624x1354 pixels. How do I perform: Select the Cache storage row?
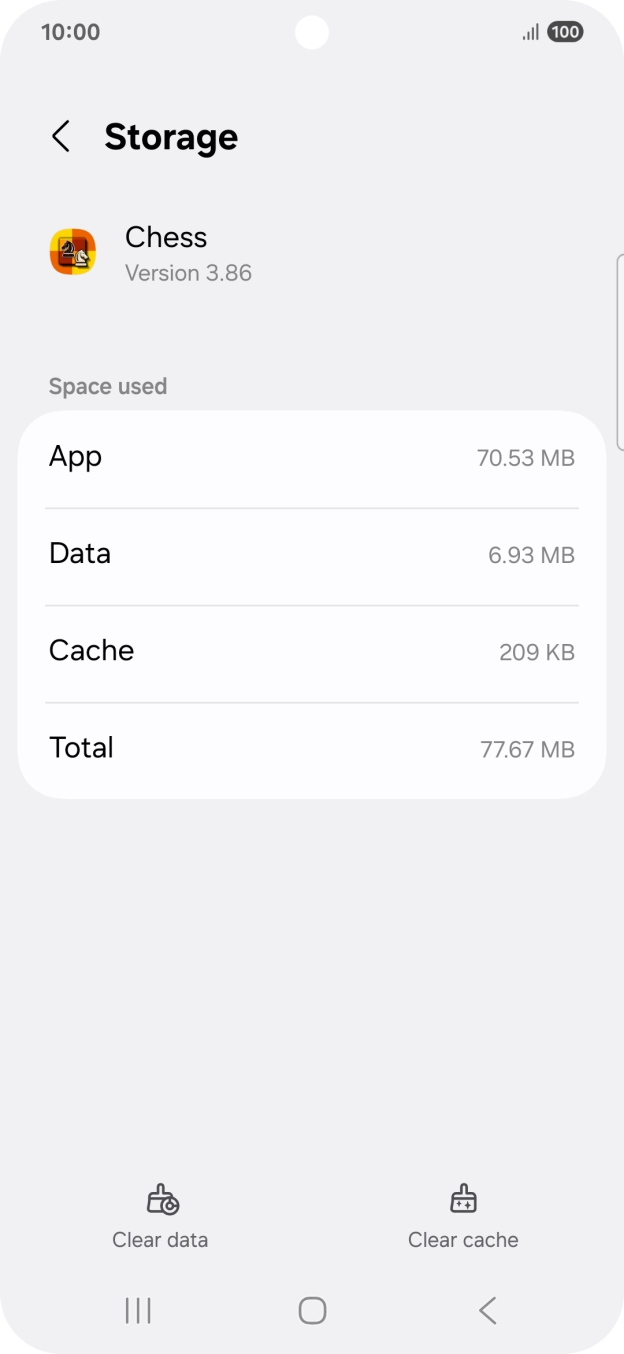click(x=312, y=651)
